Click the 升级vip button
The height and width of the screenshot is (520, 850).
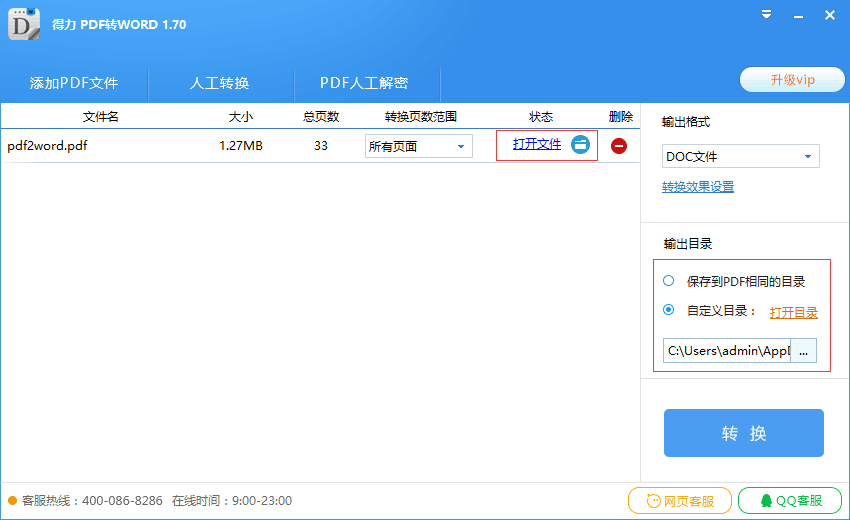(x=792, y=80)
